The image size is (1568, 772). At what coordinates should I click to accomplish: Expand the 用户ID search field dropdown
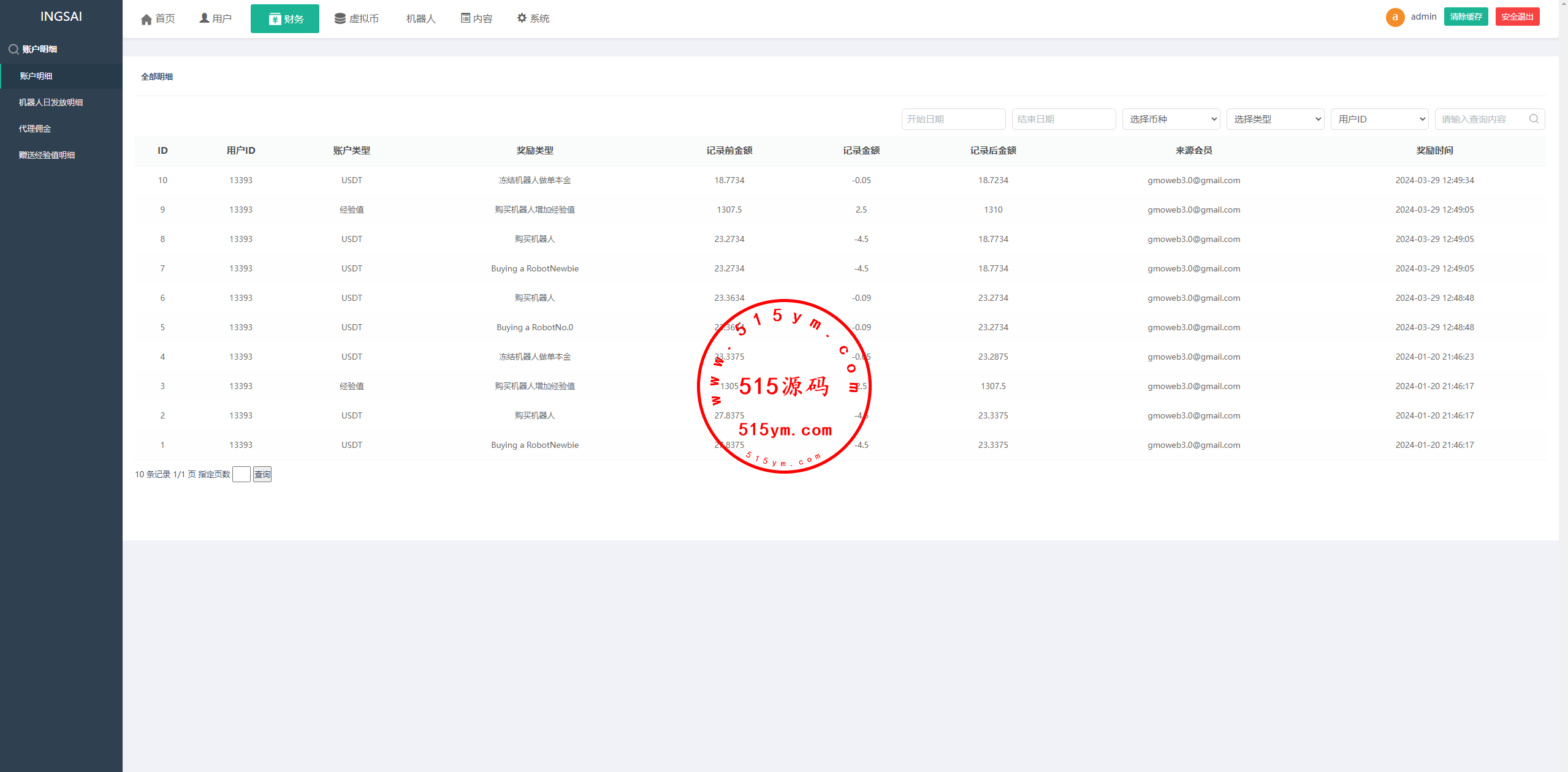[1379, 119]
